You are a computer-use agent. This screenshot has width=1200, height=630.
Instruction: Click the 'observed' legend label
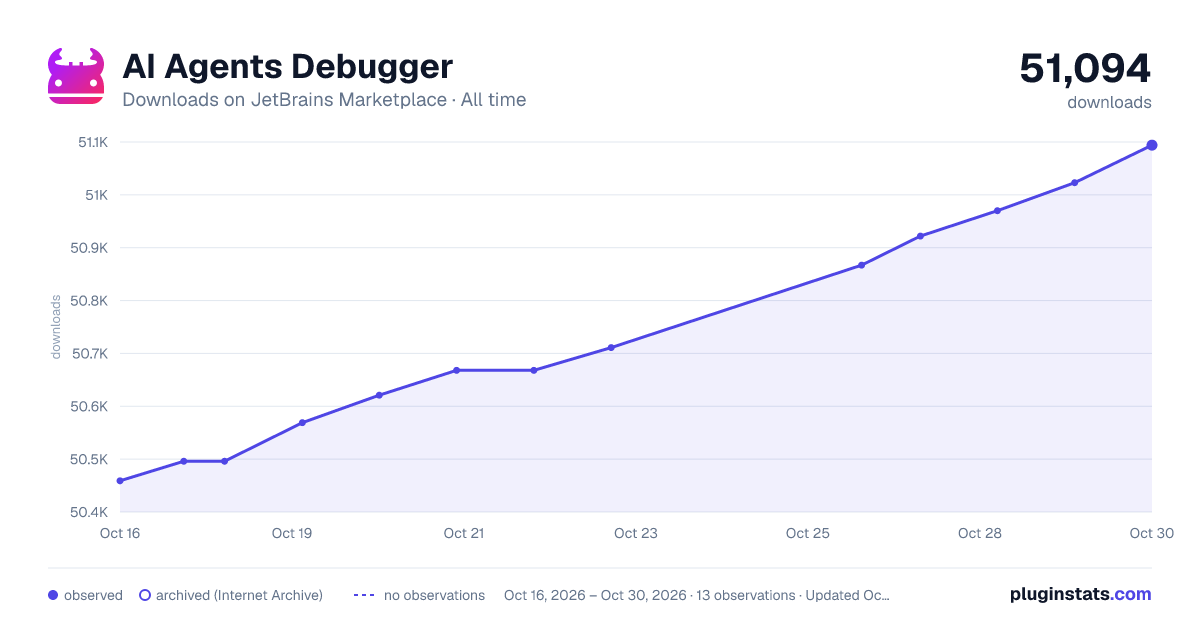(x=93, y=595)
